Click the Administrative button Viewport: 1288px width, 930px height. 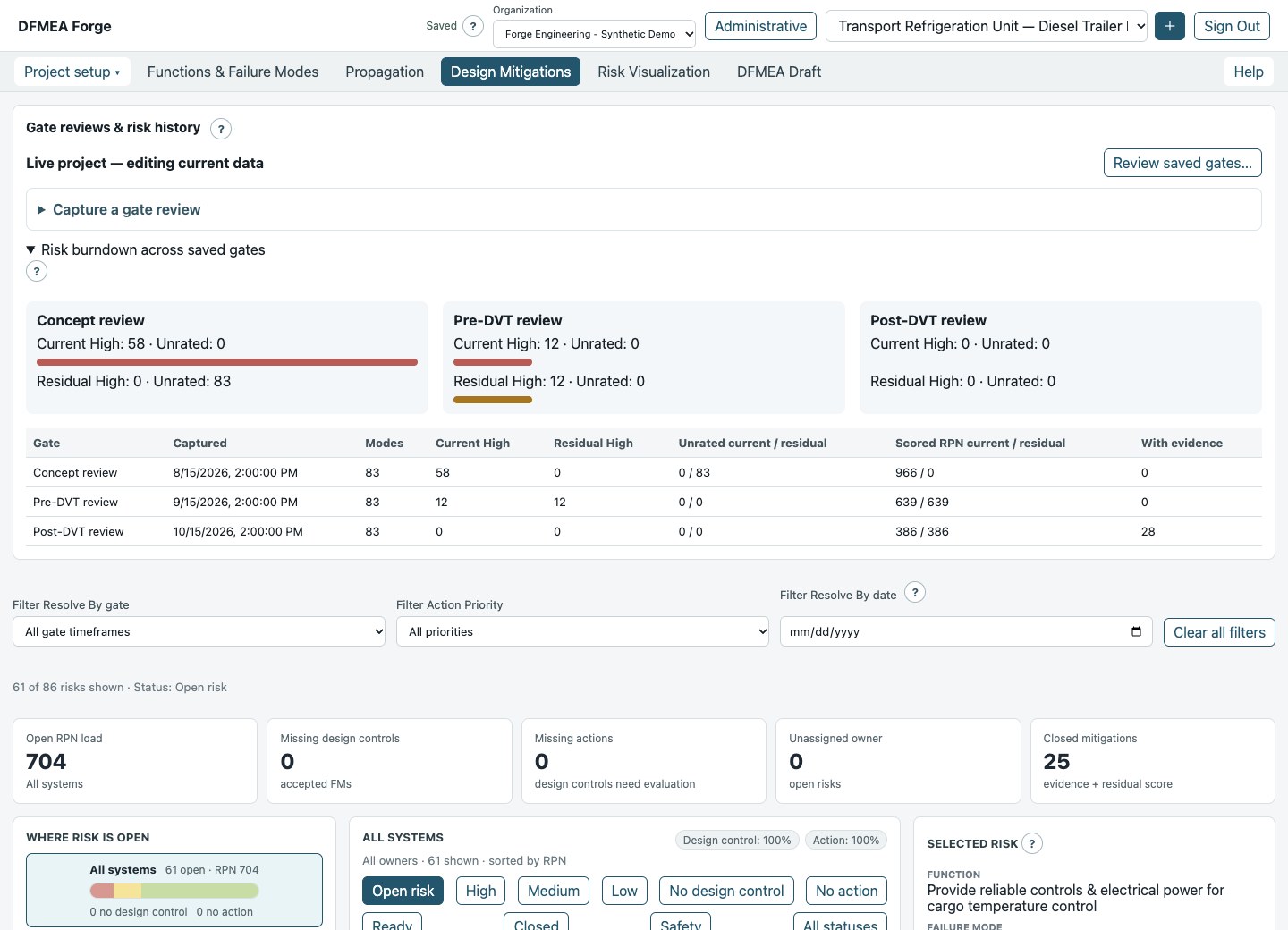[760, 26]
